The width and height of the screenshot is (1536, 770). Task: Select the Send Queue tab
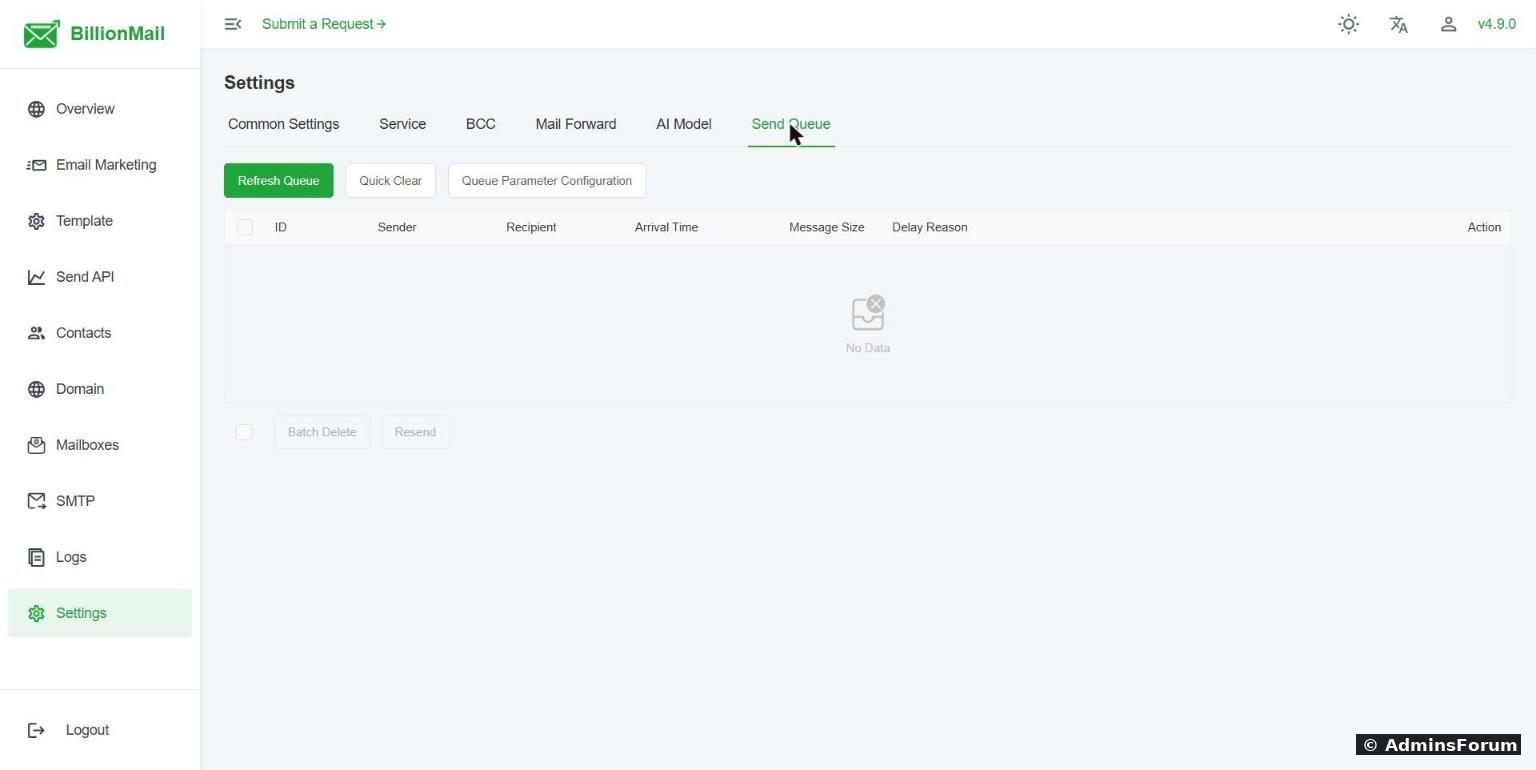point(791,124)
